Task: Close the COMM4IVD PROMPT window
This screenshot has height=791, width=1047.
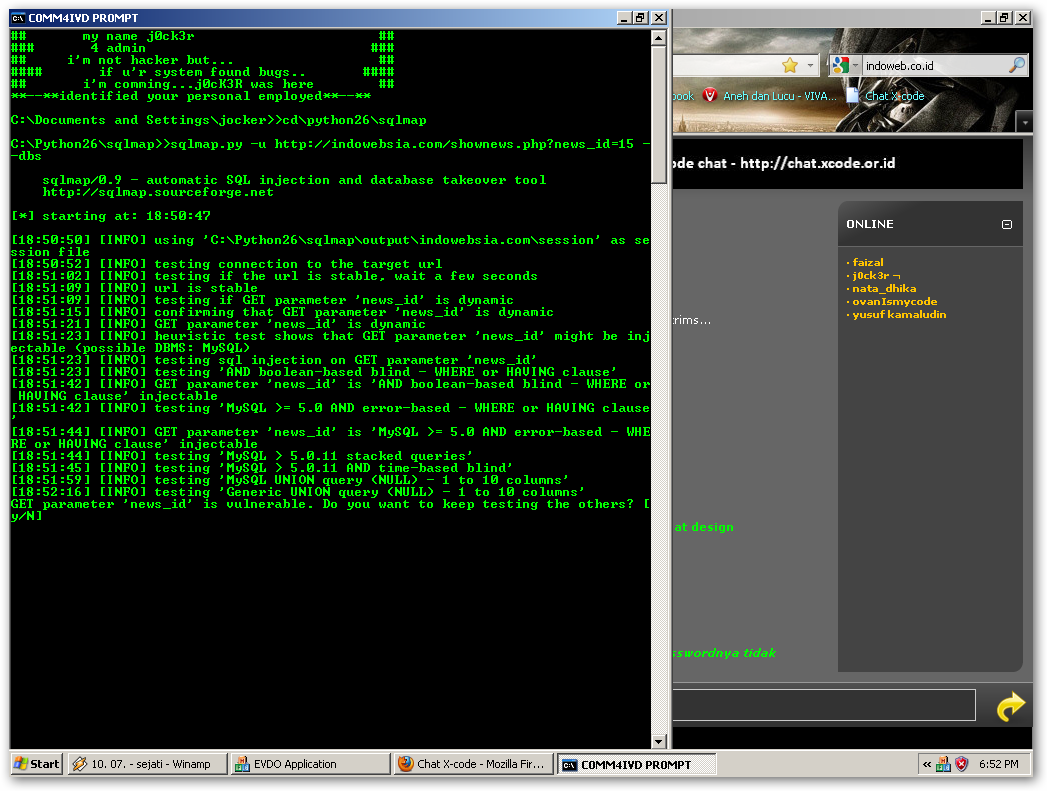Action: pos(658,18)
